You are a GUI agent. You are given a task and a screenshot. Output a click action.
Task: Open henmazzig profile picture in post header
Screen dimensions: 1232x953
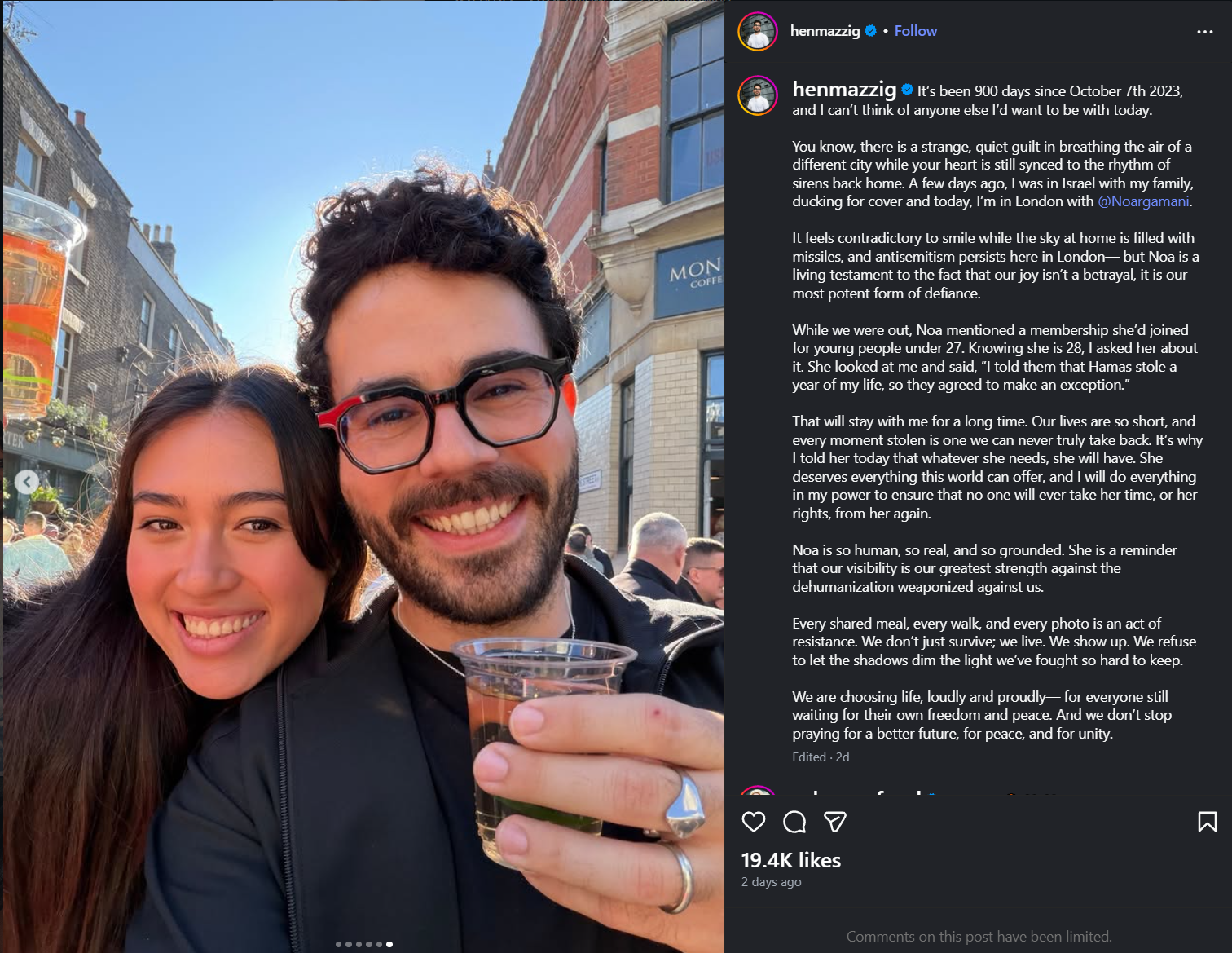tap(758, 32)
